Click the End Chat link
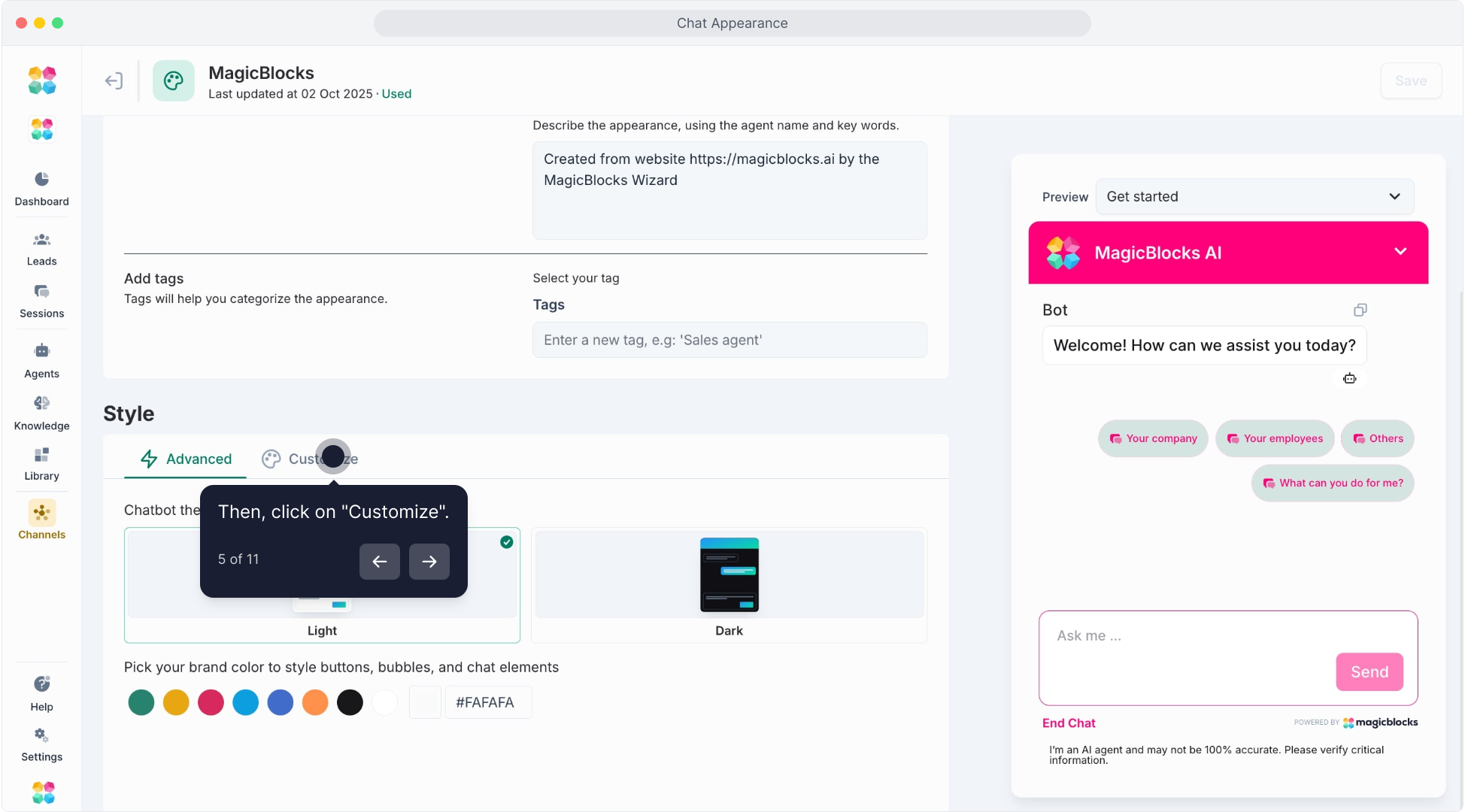 (1068, 723)
